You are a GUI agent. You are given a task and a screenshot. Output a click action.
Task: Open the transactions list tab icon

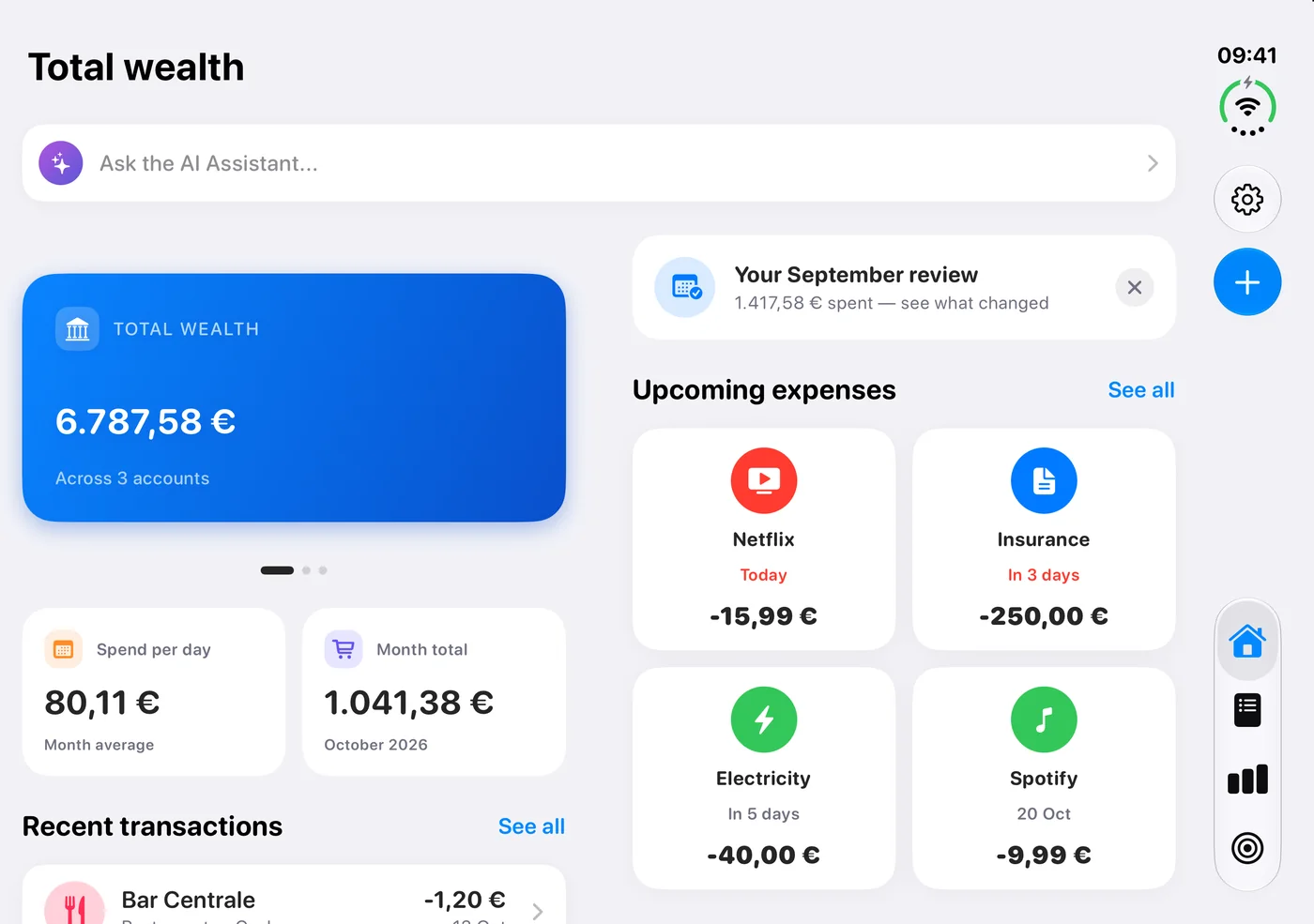coord(1247,710)
